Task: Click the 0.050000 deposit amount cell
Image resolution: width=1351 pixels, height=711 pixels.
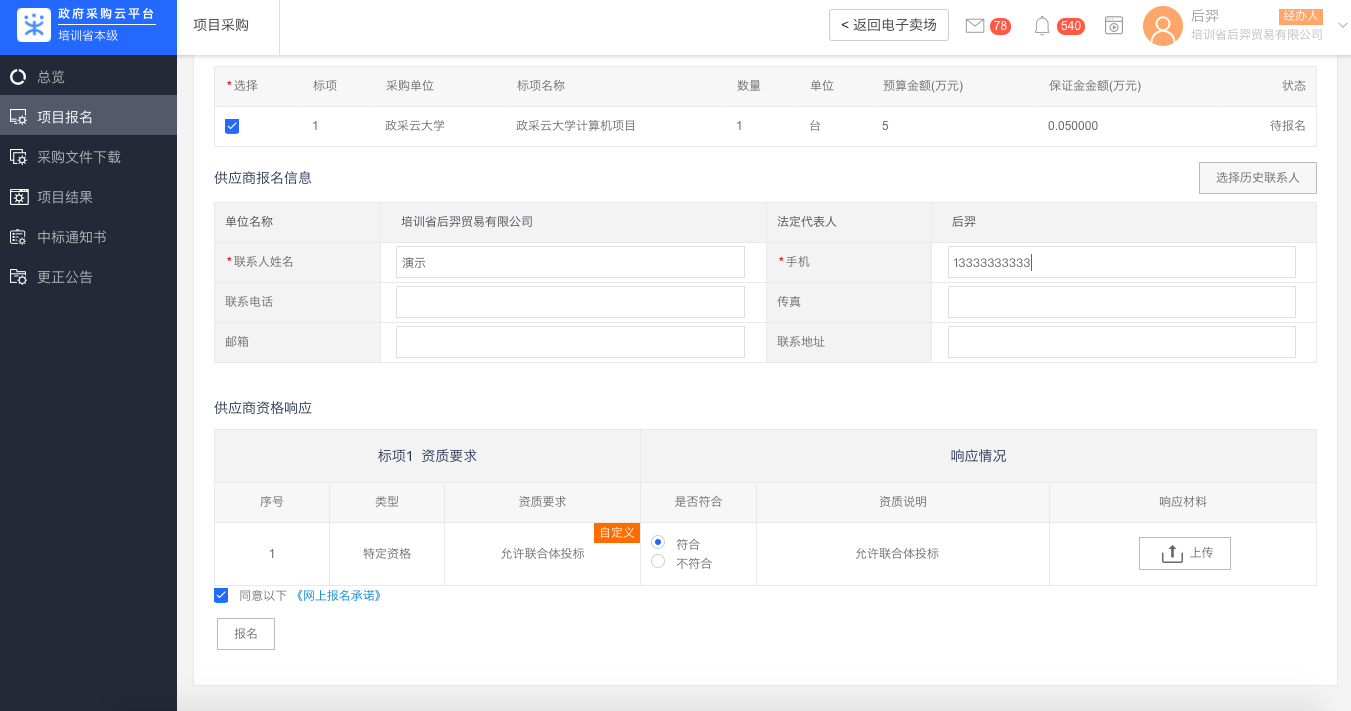Action: click(1073, 126)
